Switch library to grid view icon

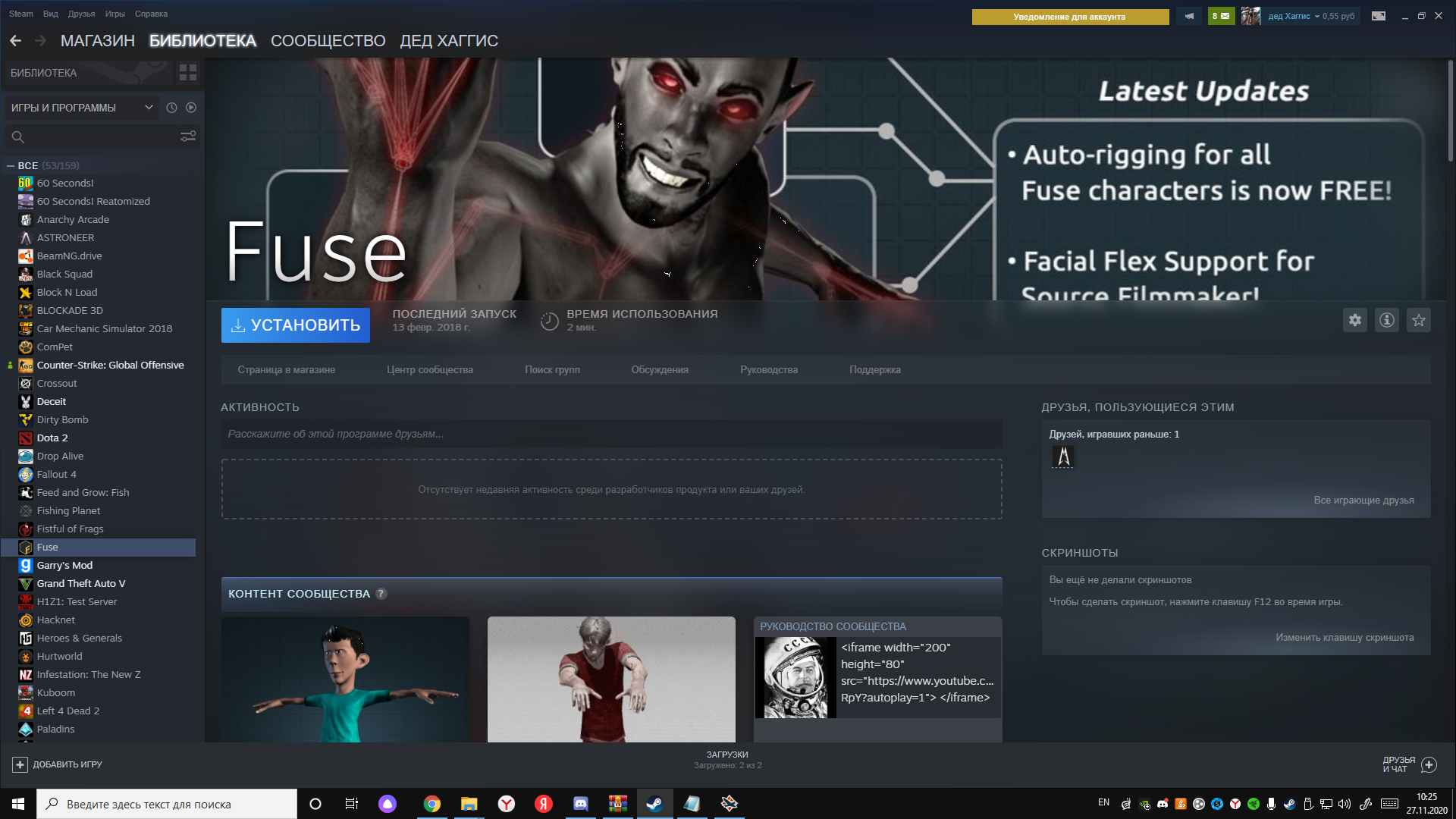coord(187,73)
